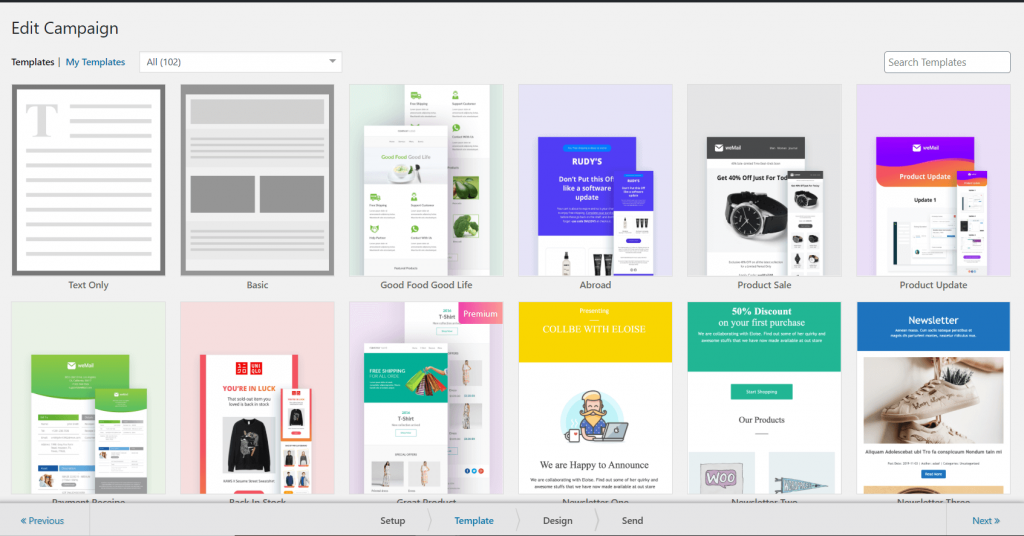Click the 'Basic' template label
The width and height of the screenshot is (1024, 536).
pos(257,285)
